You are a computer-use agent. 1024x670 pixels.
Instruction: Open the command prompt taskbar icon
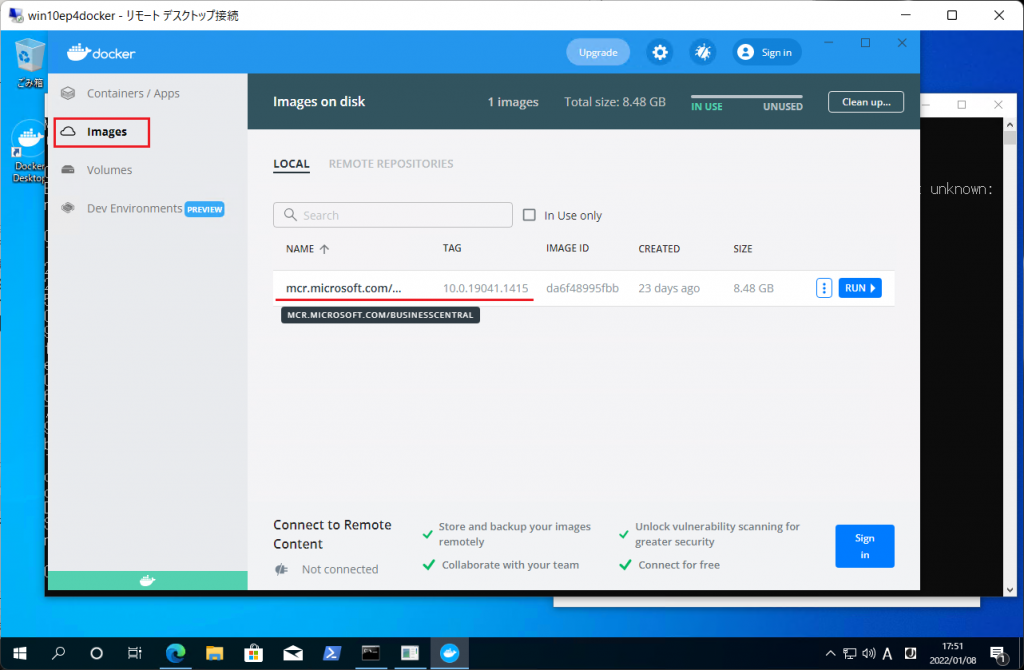tap(371, 653)
